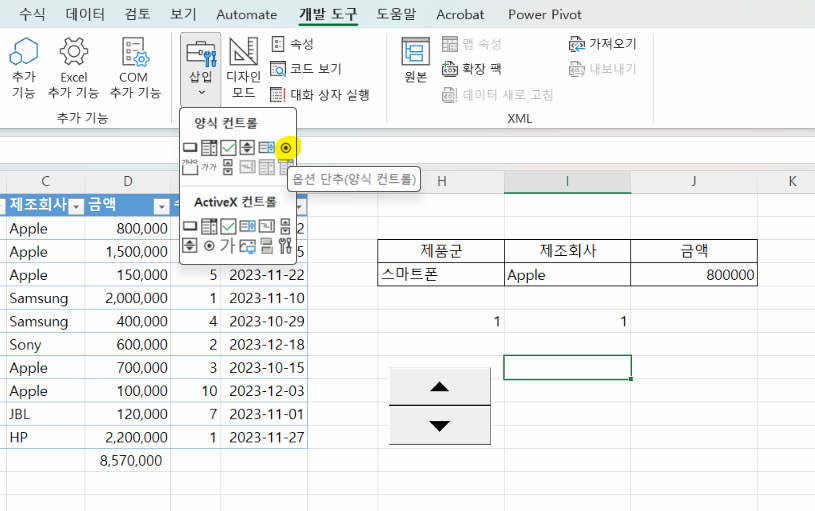The width and height of the screenshot is (815, 511).
Task: Insert ActiveX Spin Button
Action: [190, 245]
